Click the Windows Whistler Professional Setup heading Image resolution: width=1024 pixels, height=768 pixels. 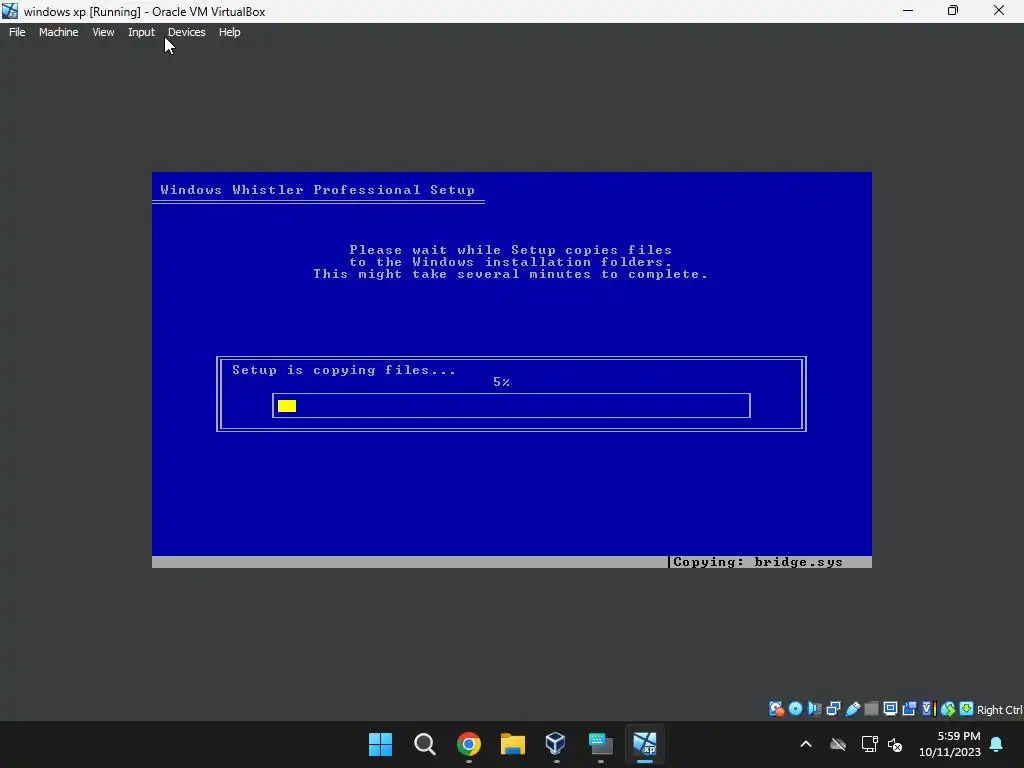pos(317,190)
